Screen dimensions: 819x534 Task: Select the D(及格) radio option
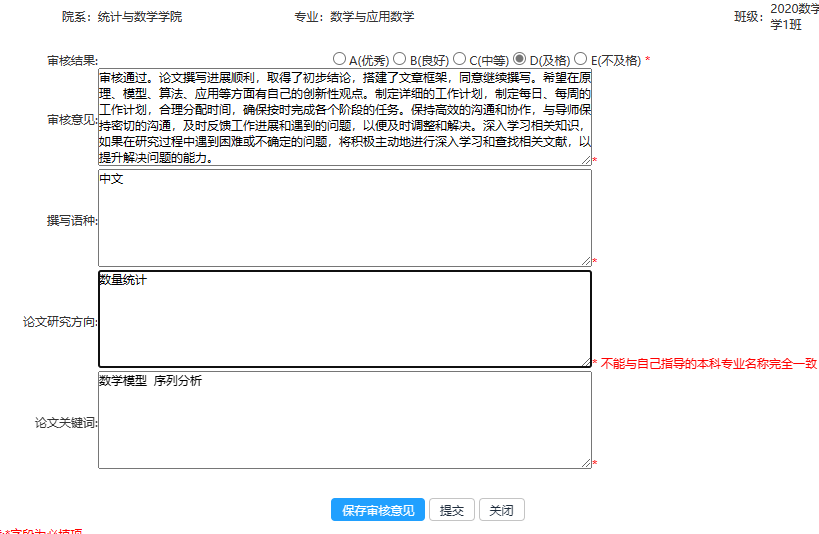(520, 59)
